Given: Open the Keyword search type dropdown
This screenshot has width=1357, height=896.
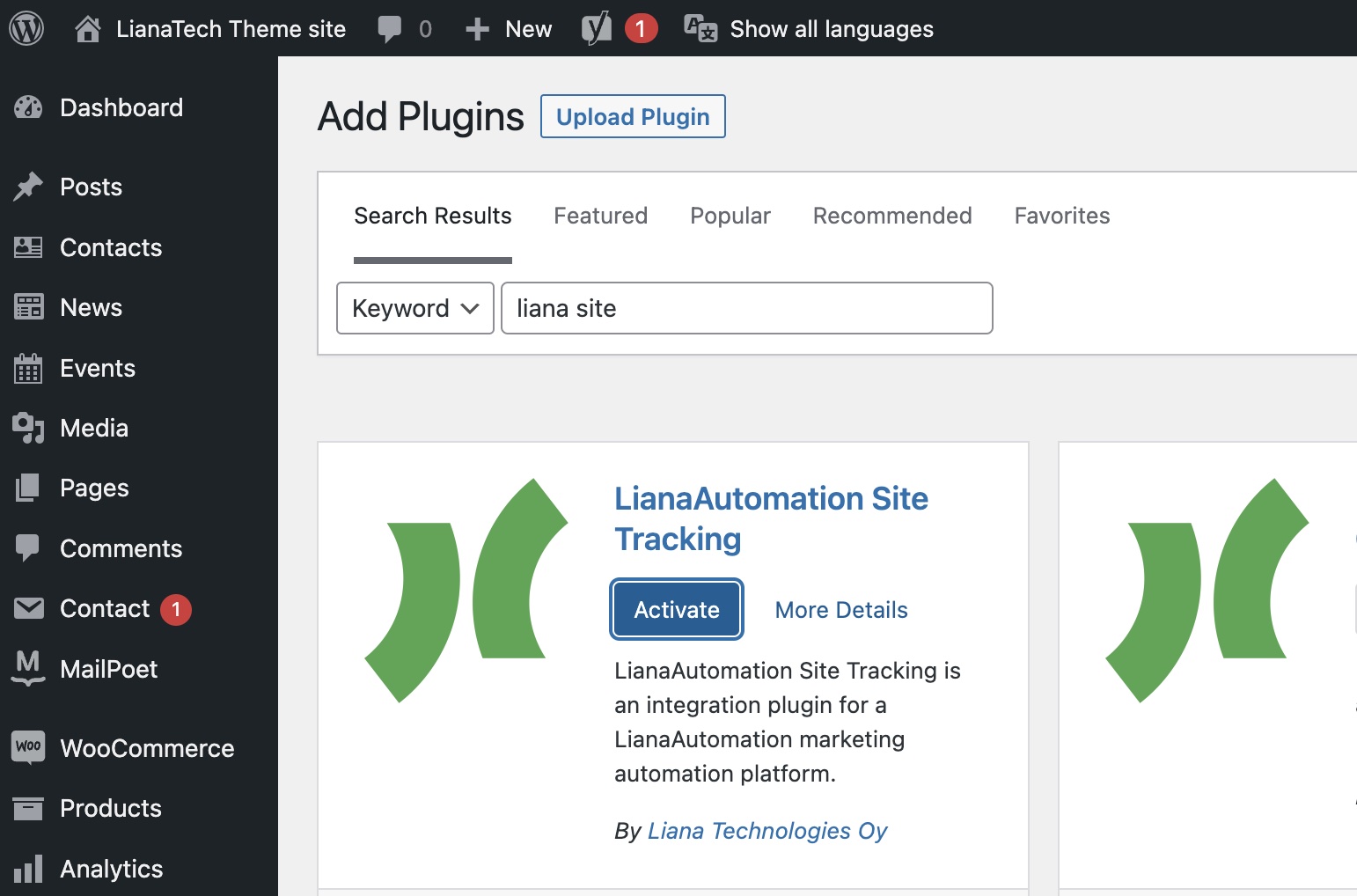Looking at the screenshot, I should coord(415,308).
